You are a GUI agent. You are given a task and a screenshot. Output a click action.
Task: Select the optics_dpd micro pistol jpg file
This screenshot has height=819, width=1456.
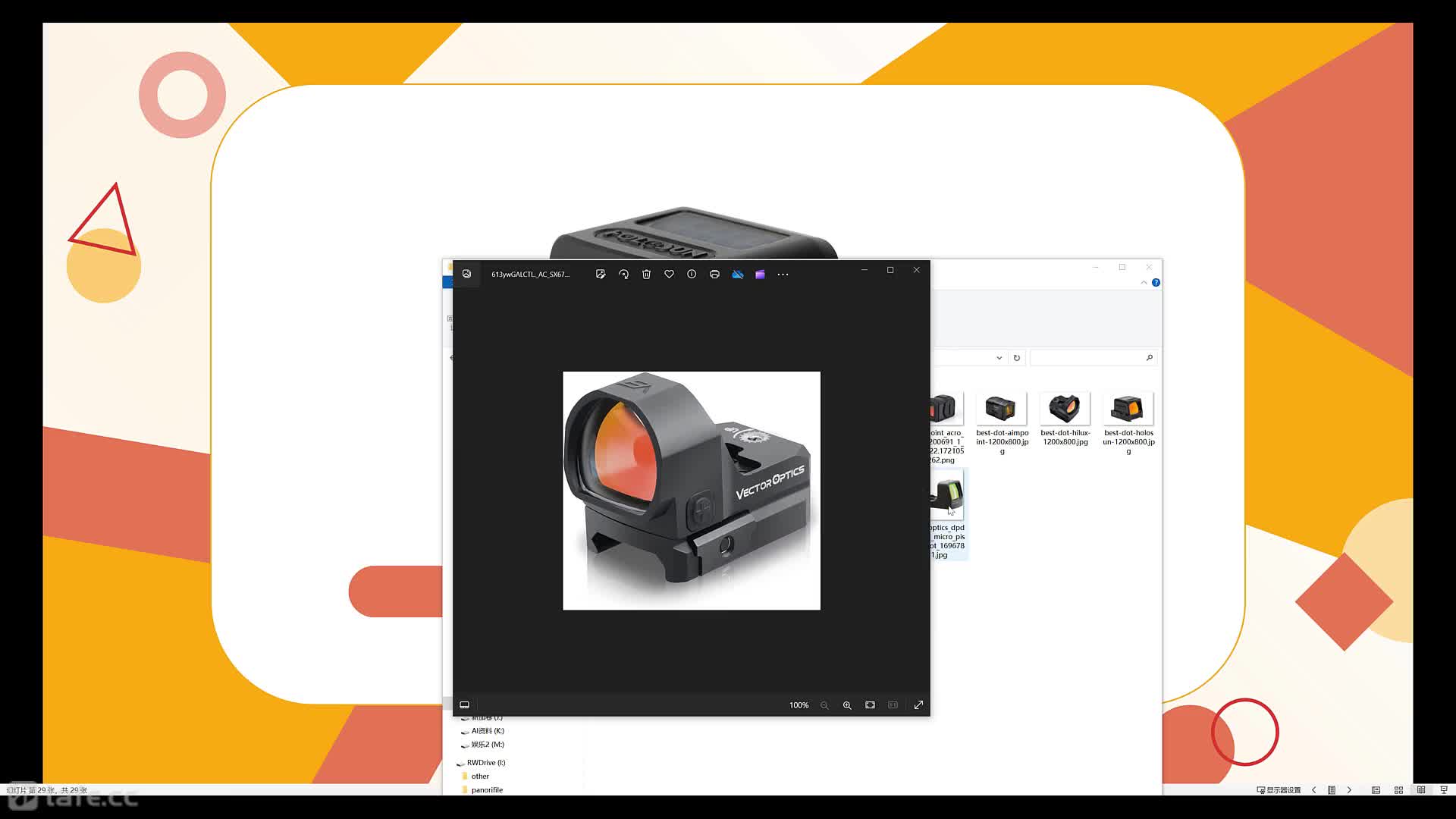point(948,514)
